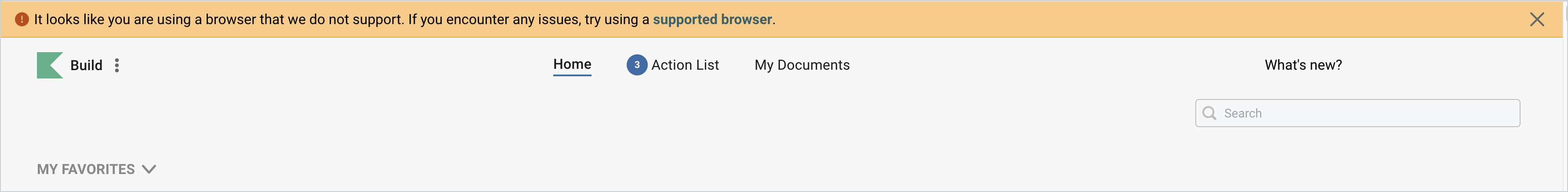Click the Search placeholder text

[x=1243, y=114]
